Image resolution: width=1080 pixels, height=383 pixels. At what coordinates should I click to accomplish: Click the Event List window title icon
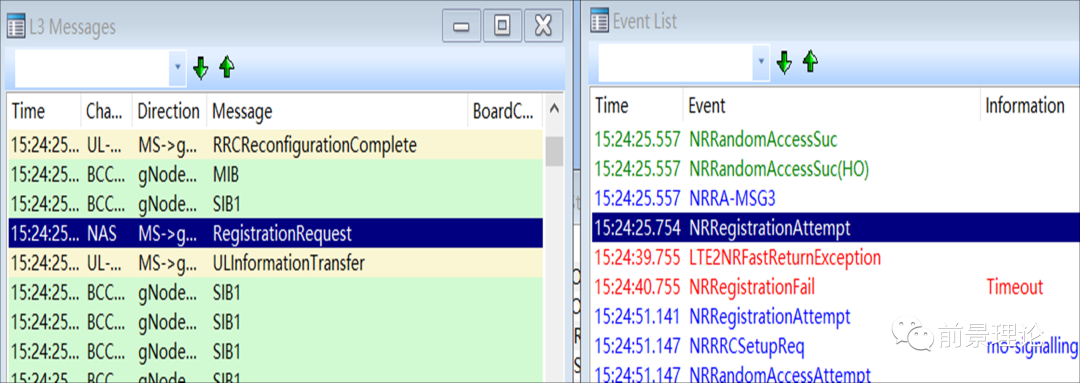coord(599,21)
